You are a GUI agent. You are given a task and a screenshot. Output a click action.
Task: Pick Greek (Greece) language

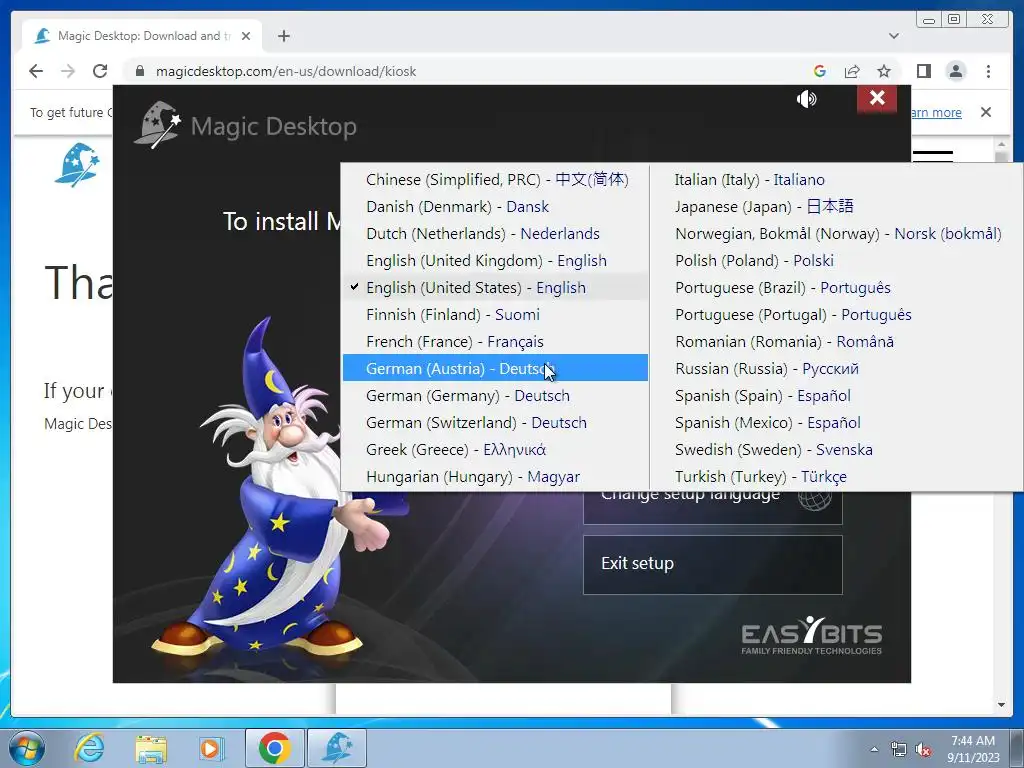[496, 449]
